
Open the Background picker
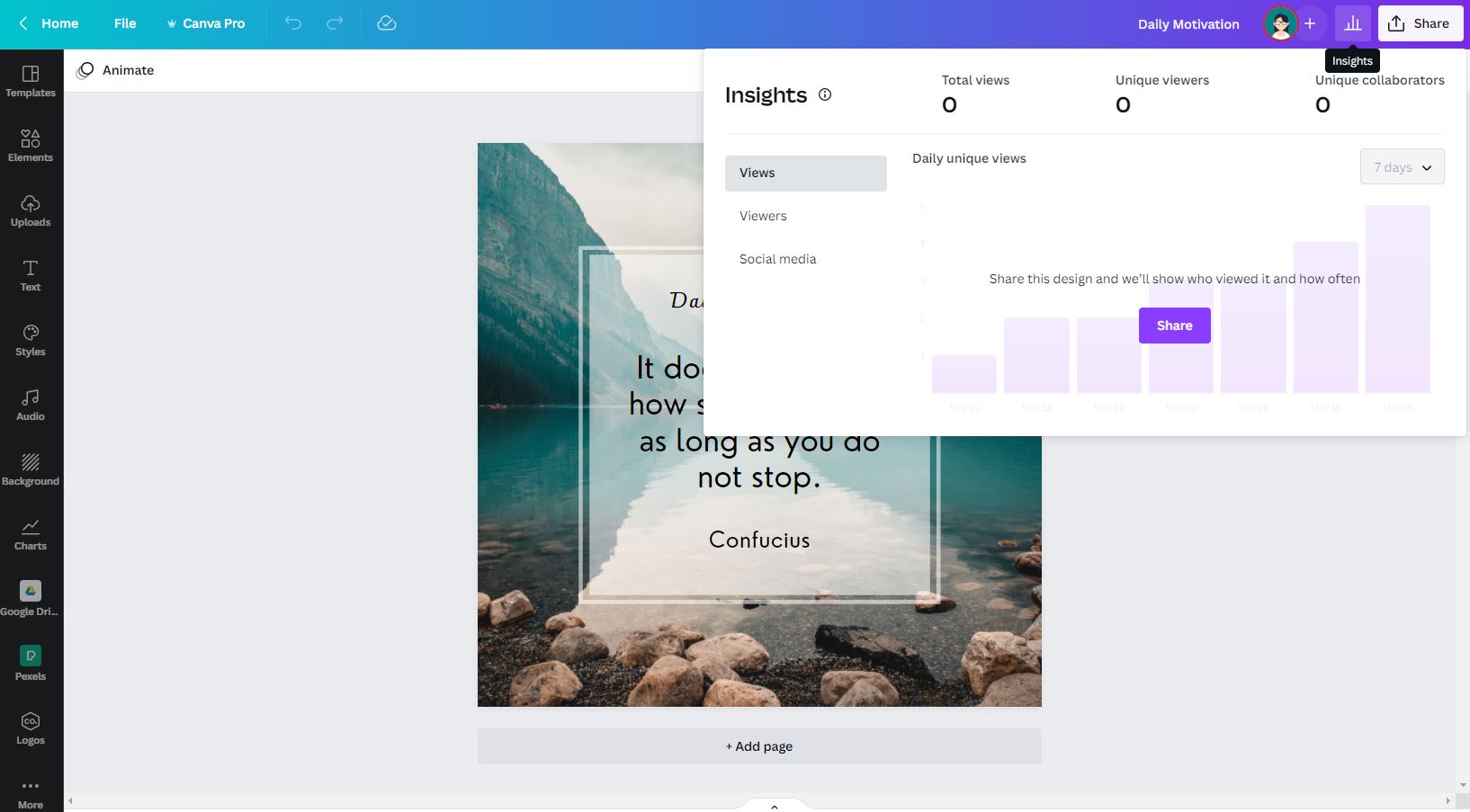(x=31, y=469)
